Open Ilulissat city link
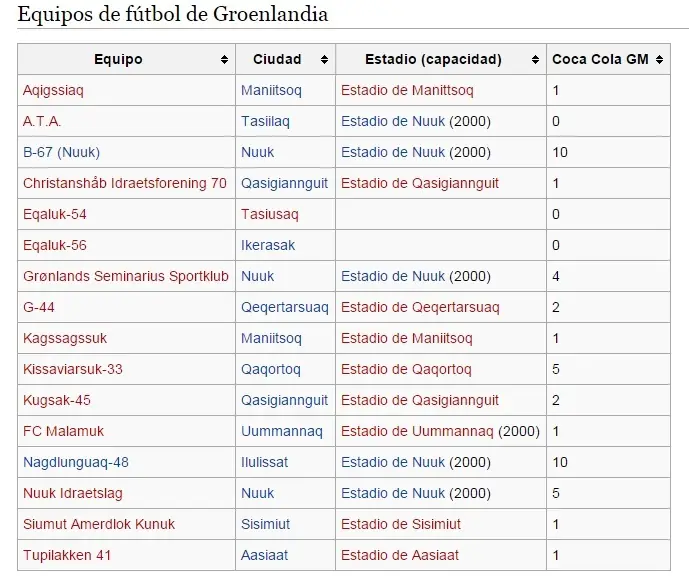Image resolution: width=689 pixels, height=586 pixels. tap(267, 462)
